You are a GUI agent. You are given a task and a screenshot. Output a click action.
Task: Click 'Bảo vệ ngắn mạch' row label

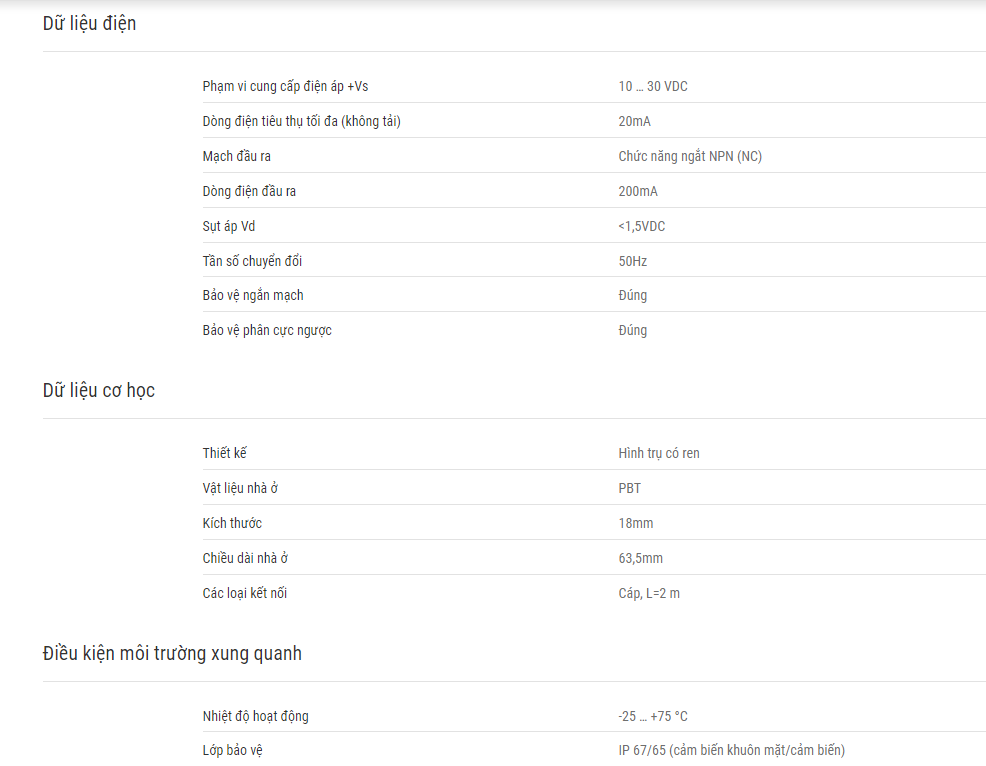pos(253,296)
